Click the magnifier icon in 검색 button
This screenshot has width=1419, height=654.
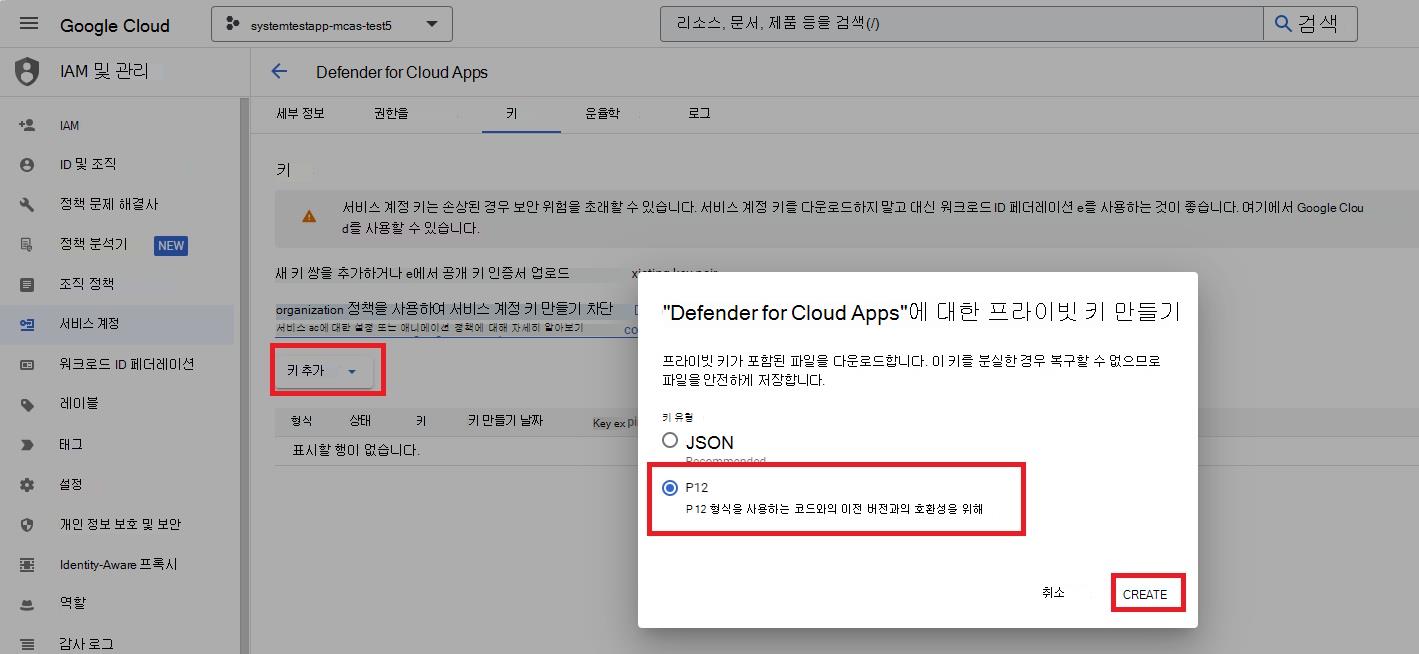pyautogui.click(x=1283, y=24)
